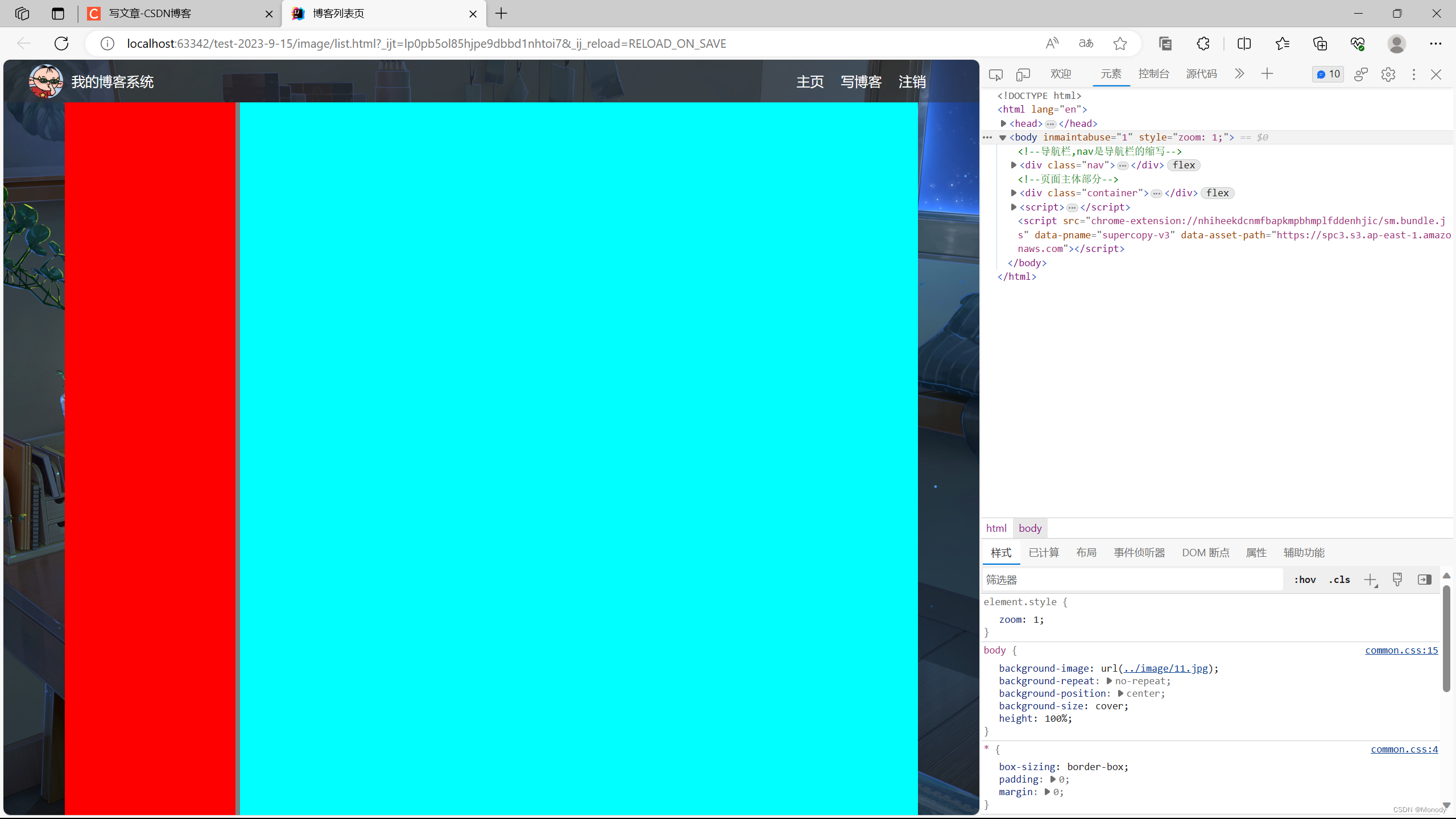The height and width of the screenshot is (819, 1456).
Task: Open the 布局 pane tab
Action: click(1086, 553)
